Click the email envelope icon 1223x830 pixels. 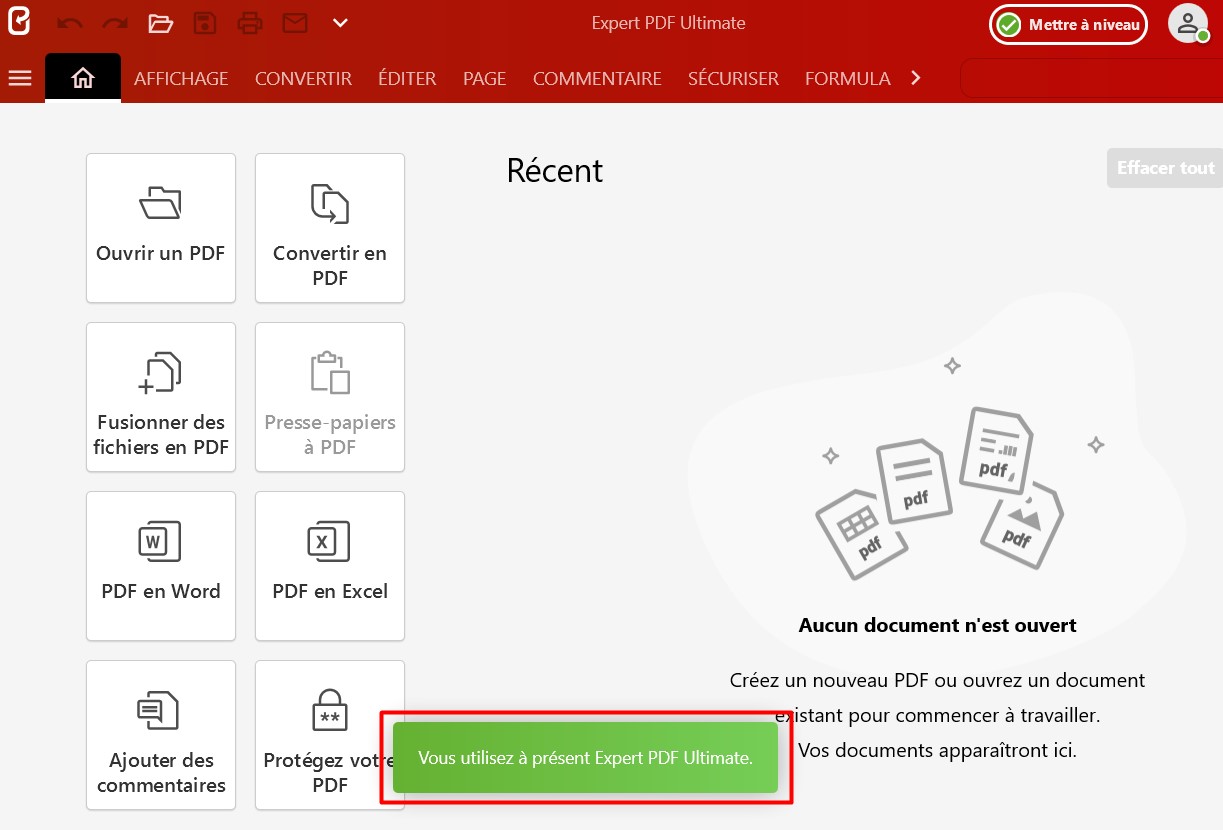click(295, 23)
